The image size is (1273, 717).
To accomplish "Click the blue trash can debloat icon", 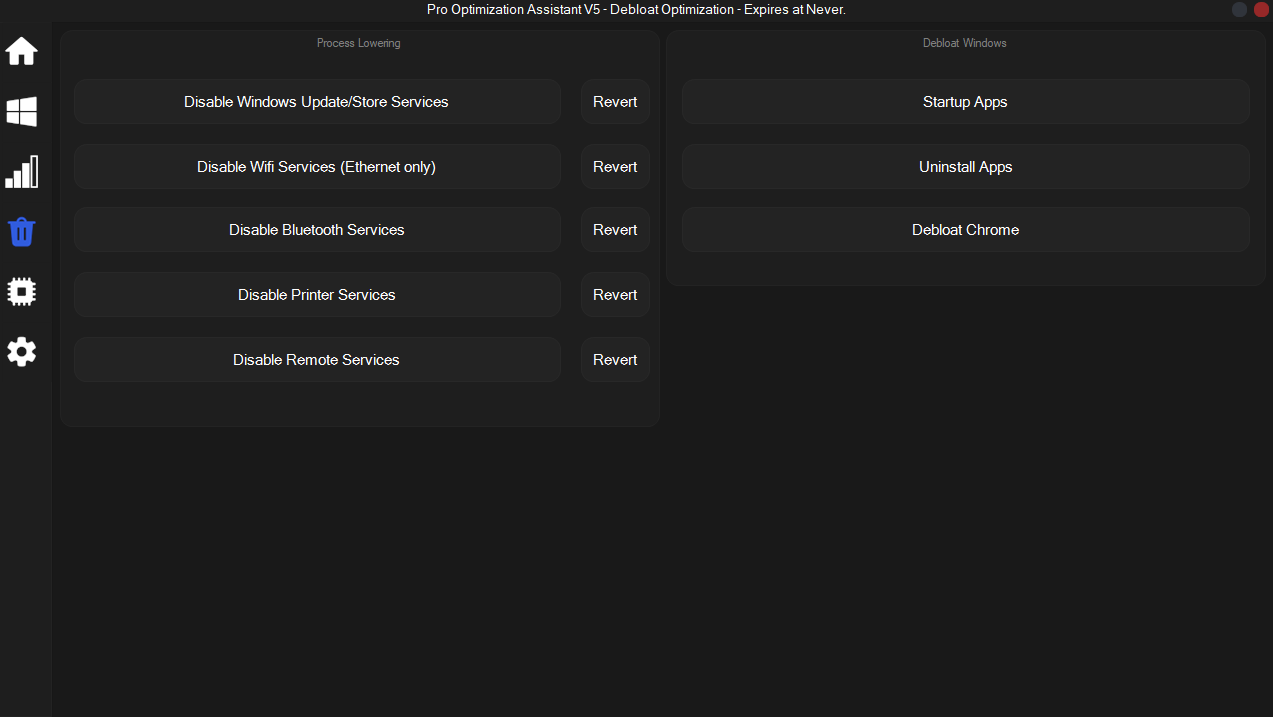I will pos(22,232).
